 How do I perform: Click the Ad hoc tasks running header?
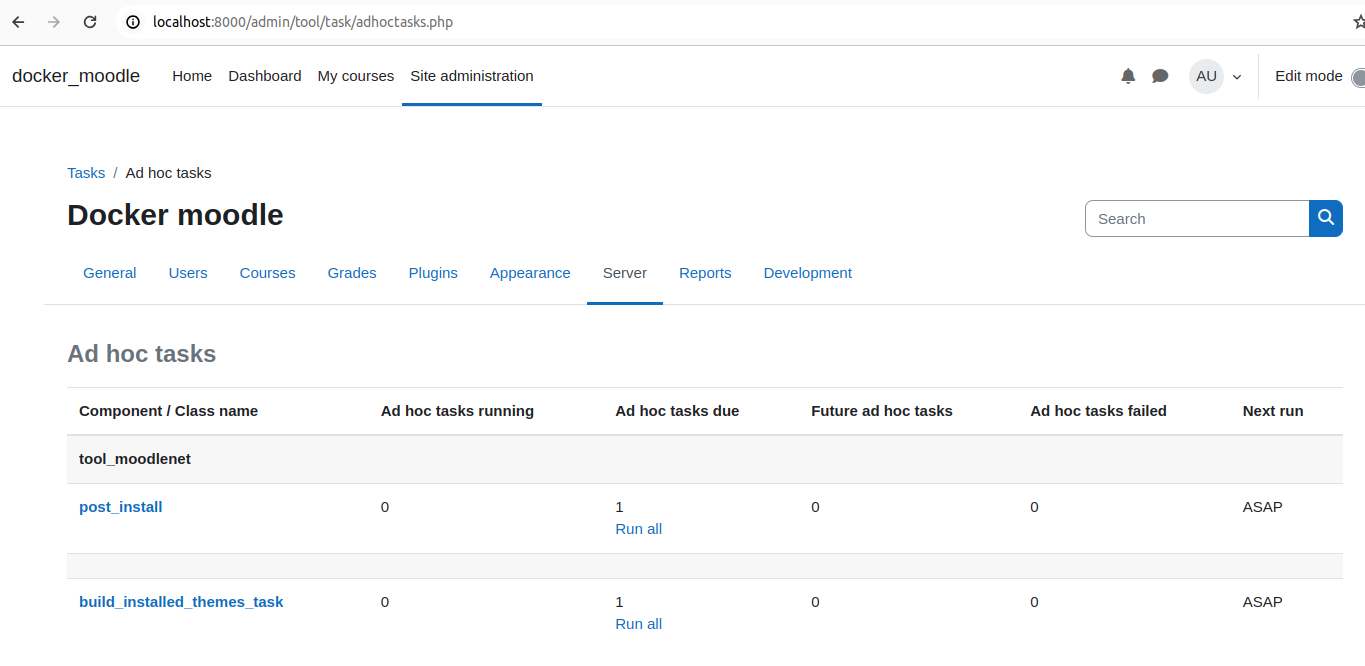(457, 411)
